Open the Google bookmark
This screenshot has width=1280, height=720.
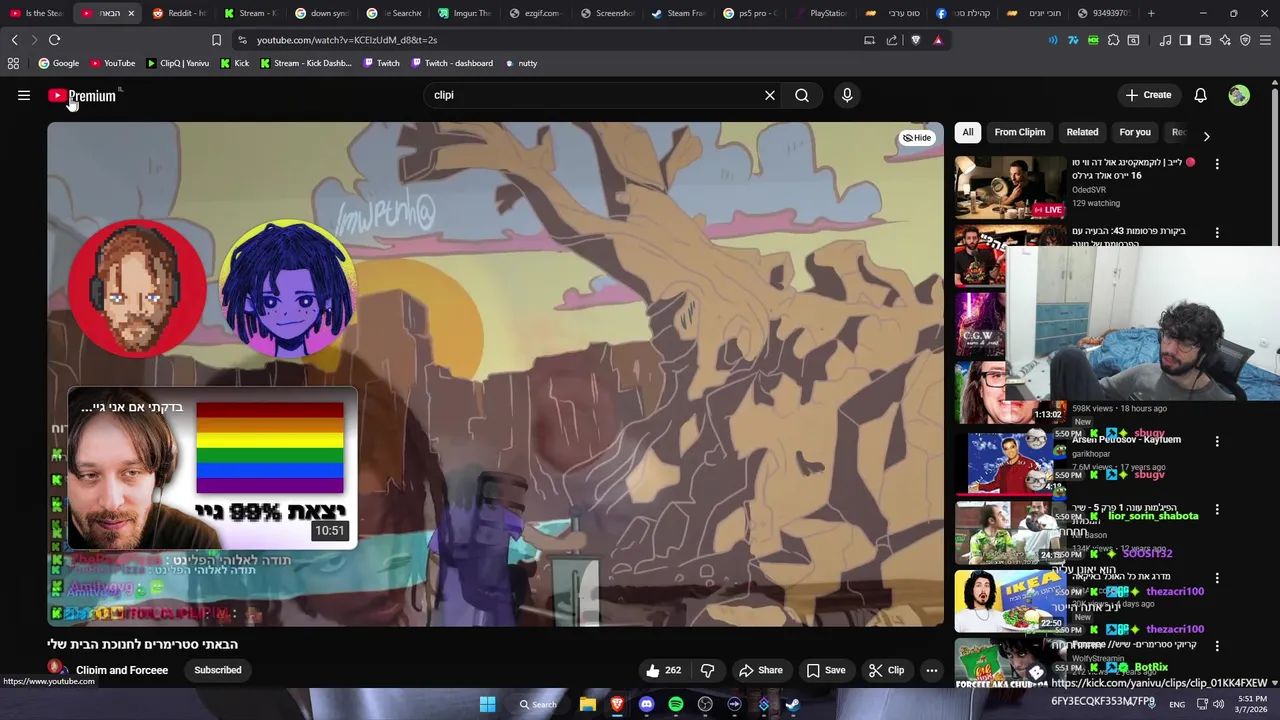pyautogui.click(x=58, y=63)
